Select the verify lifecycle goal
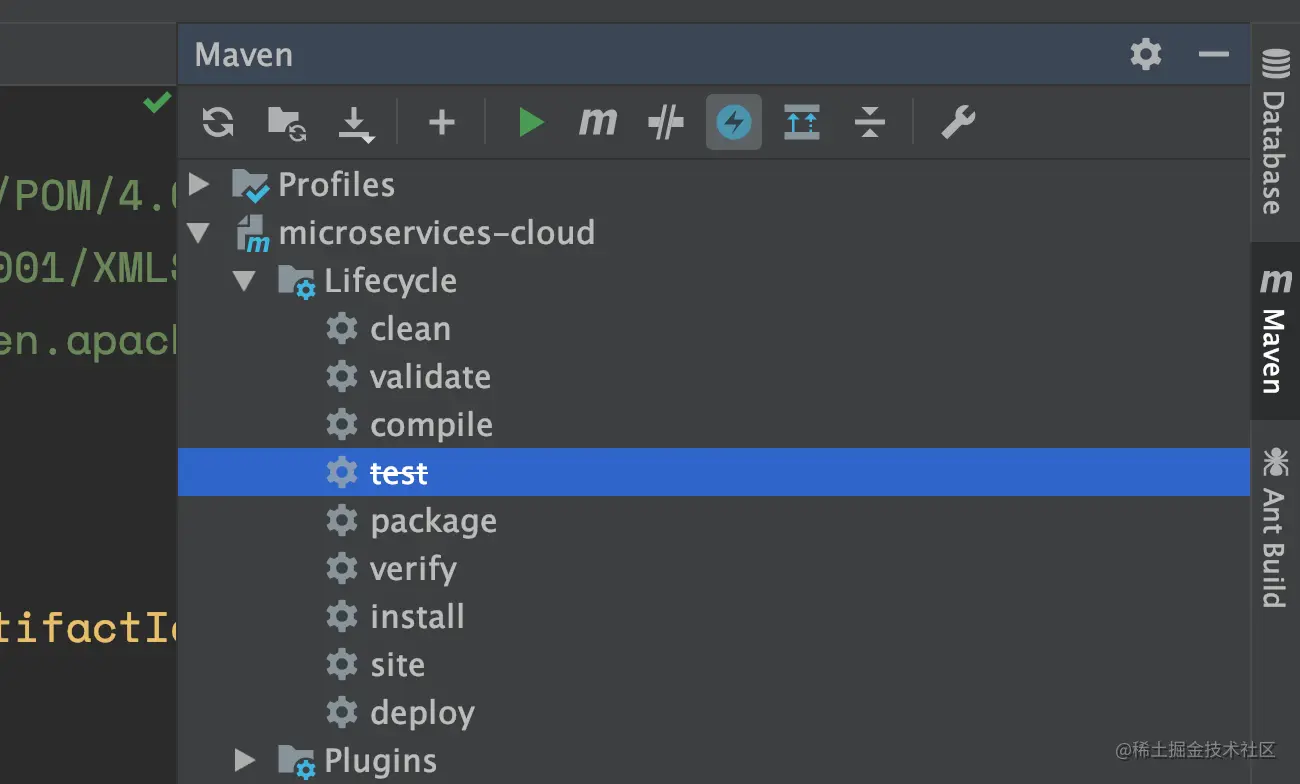The image size is (1300, 784). pos(413,569)
